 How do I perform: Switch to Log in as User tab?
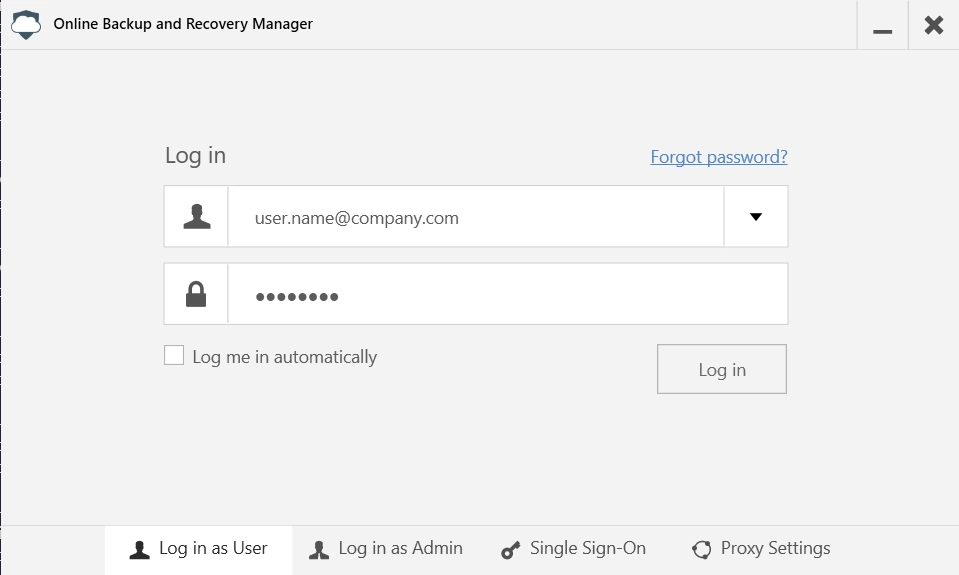click(199, 549)
